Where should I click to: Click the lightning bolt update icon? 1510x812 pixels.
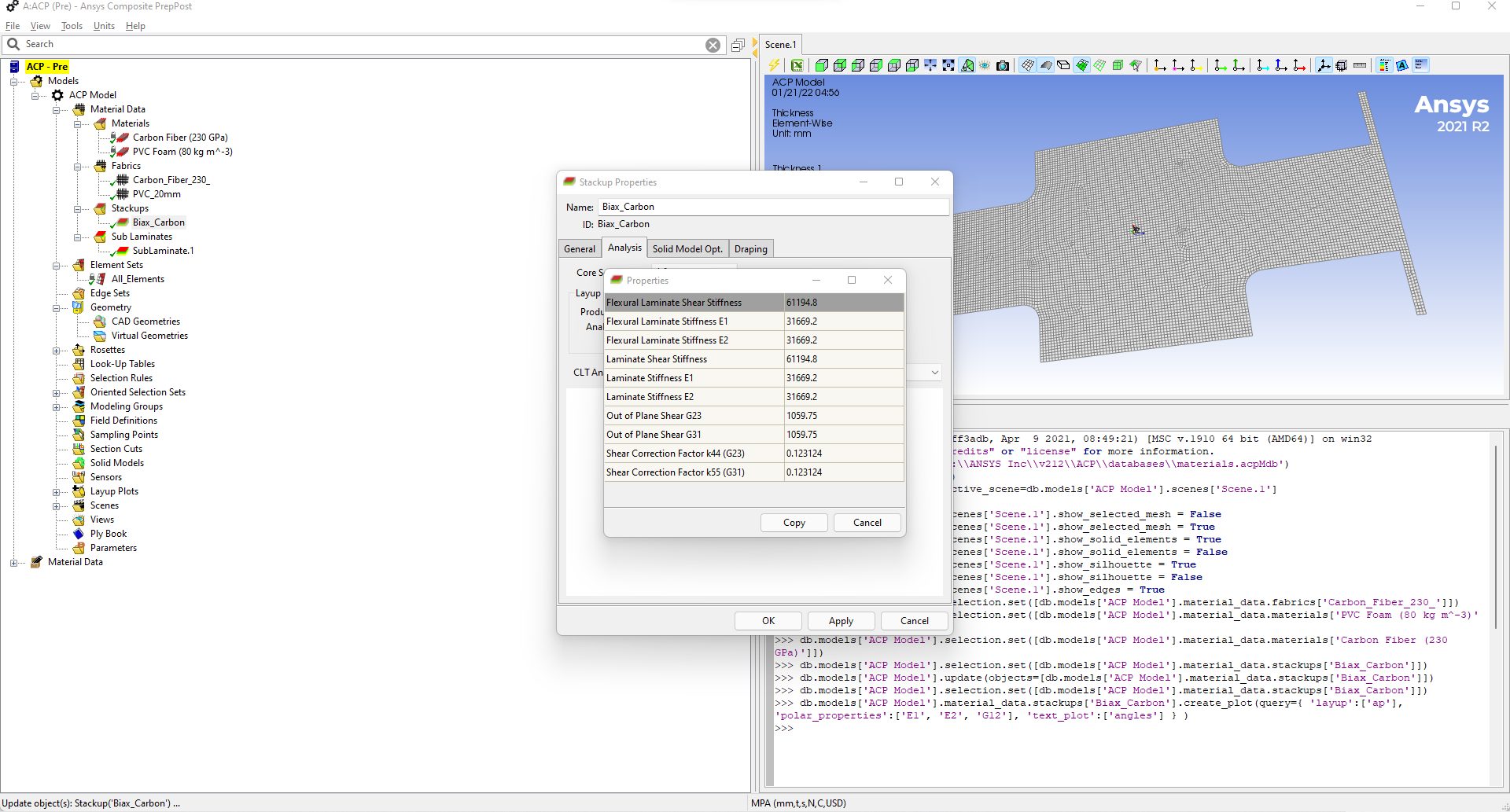pyautogui.click(x=775, y=65)
